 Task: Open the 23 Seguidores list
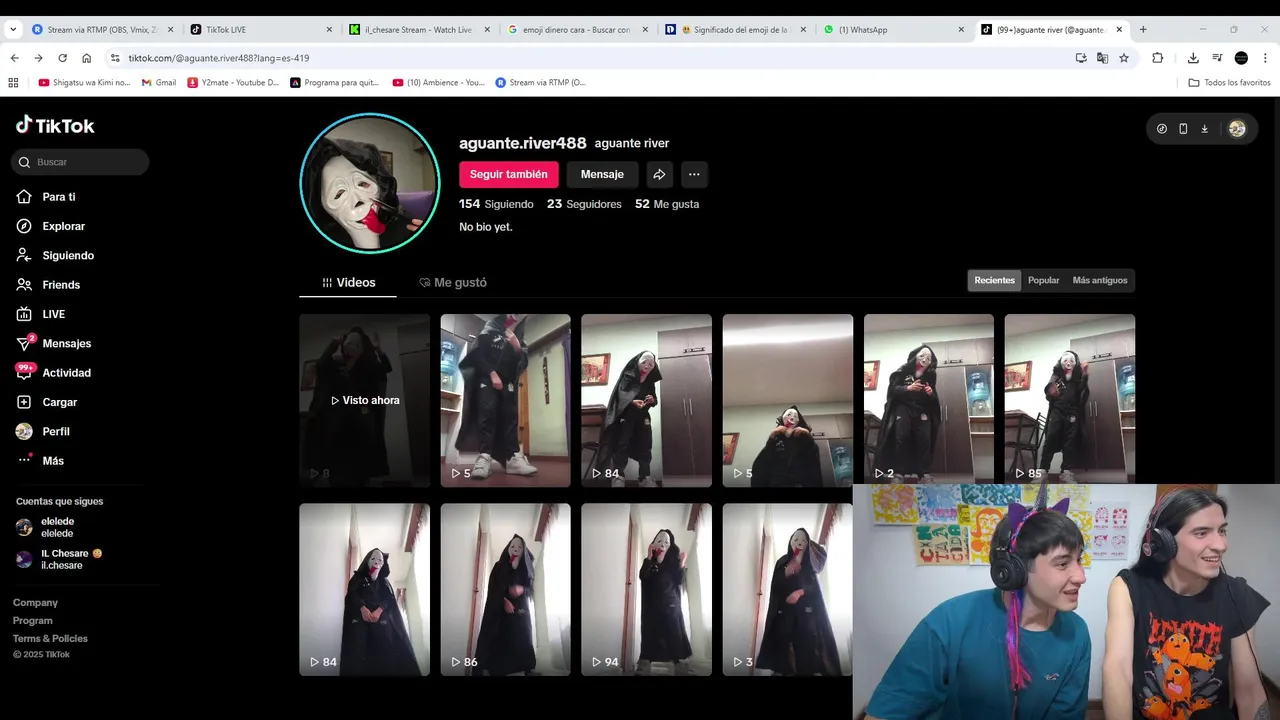[x=584, y=204]
